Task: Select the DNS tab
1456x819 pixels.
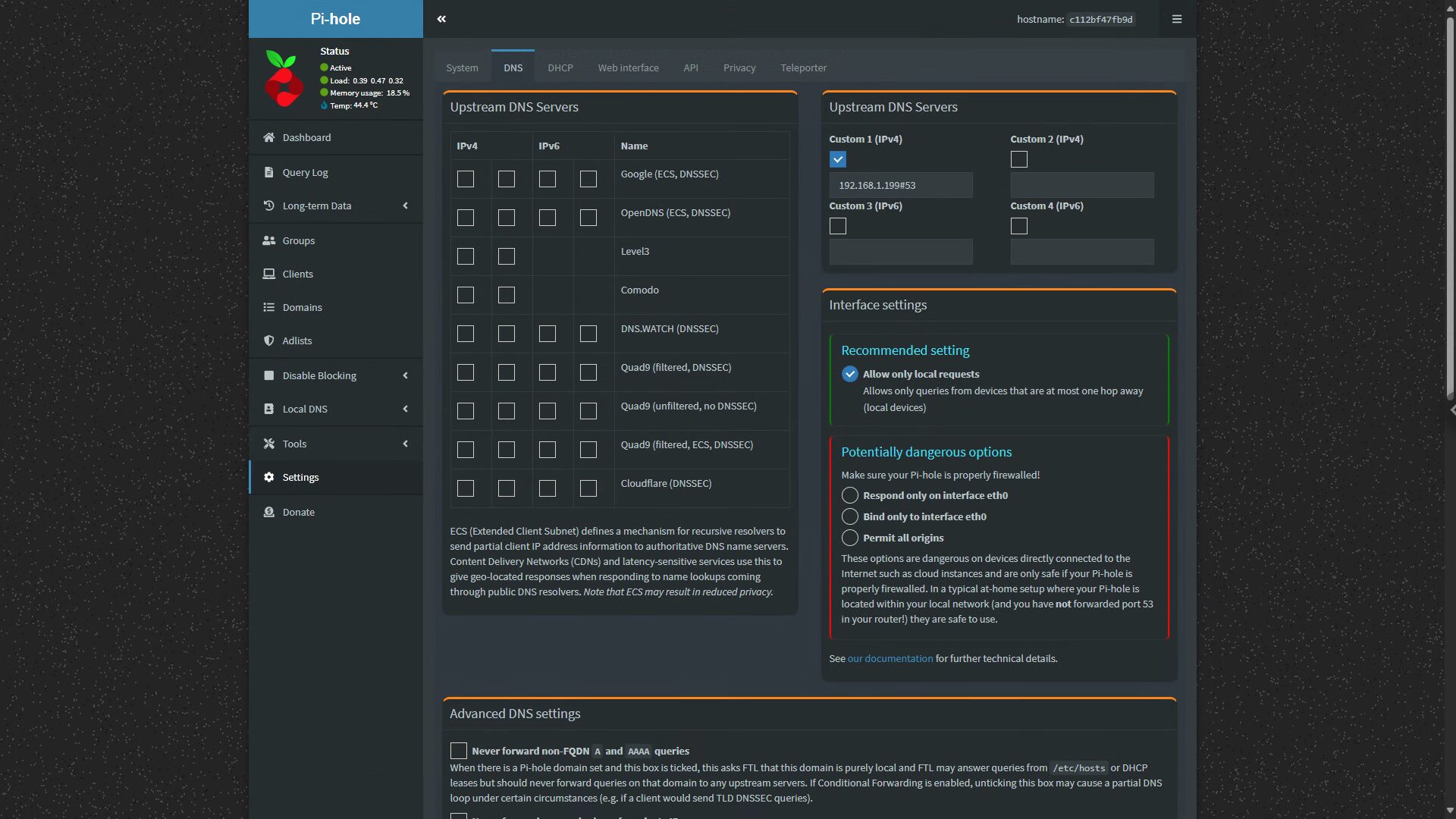Action: 513,67
